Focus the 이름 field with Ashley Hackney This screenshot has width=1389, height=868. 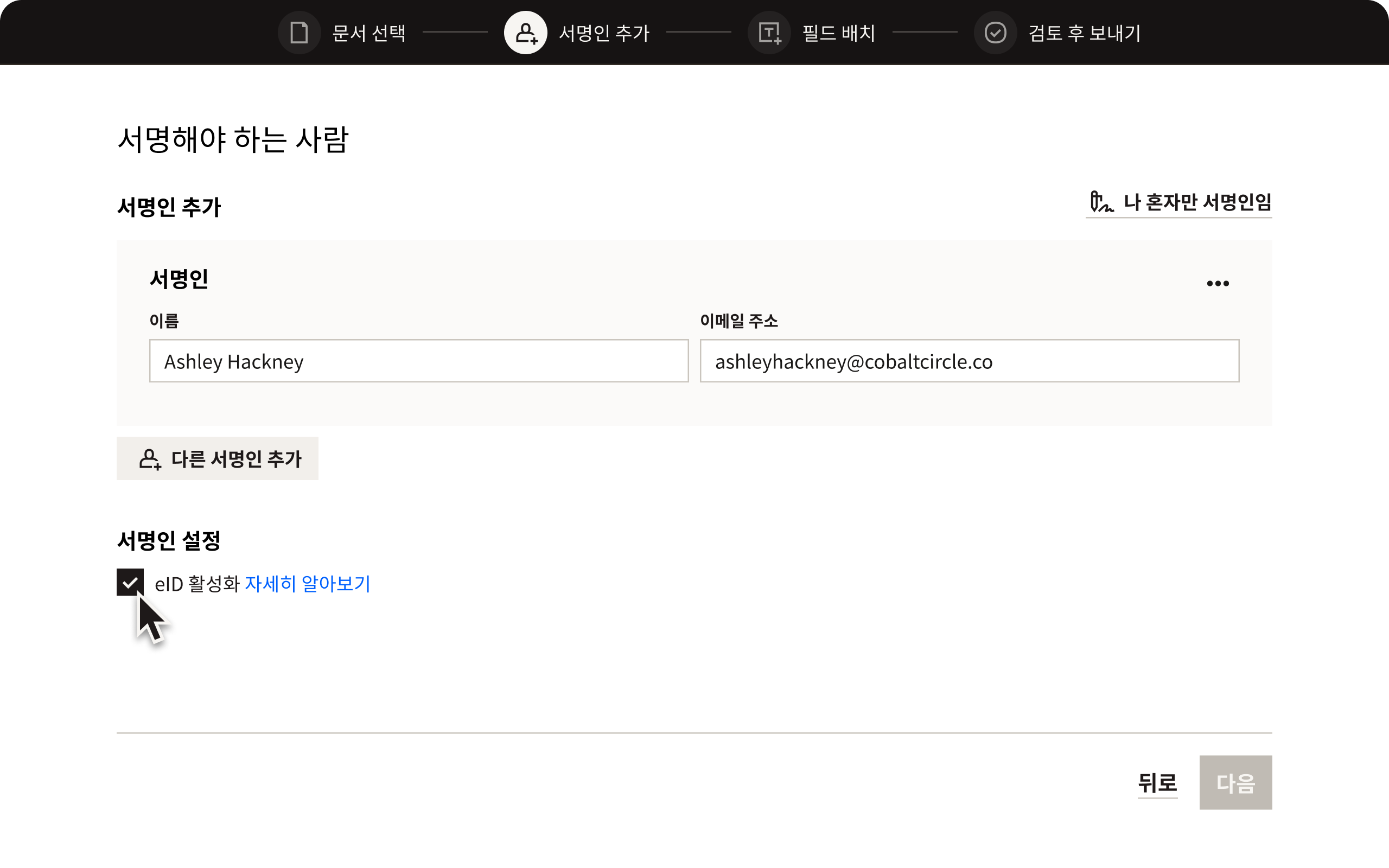(x=419, y=361)
